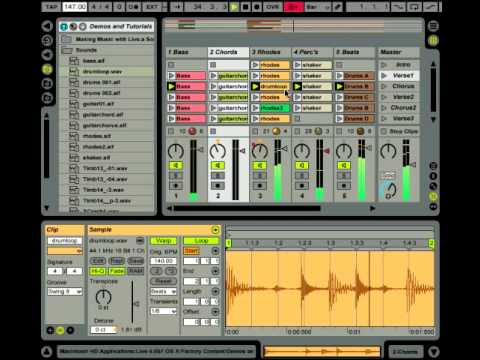480x360 pixels.
Task: Toggle the Loop switch in Sample panel
Action: (x=201, y=240)
